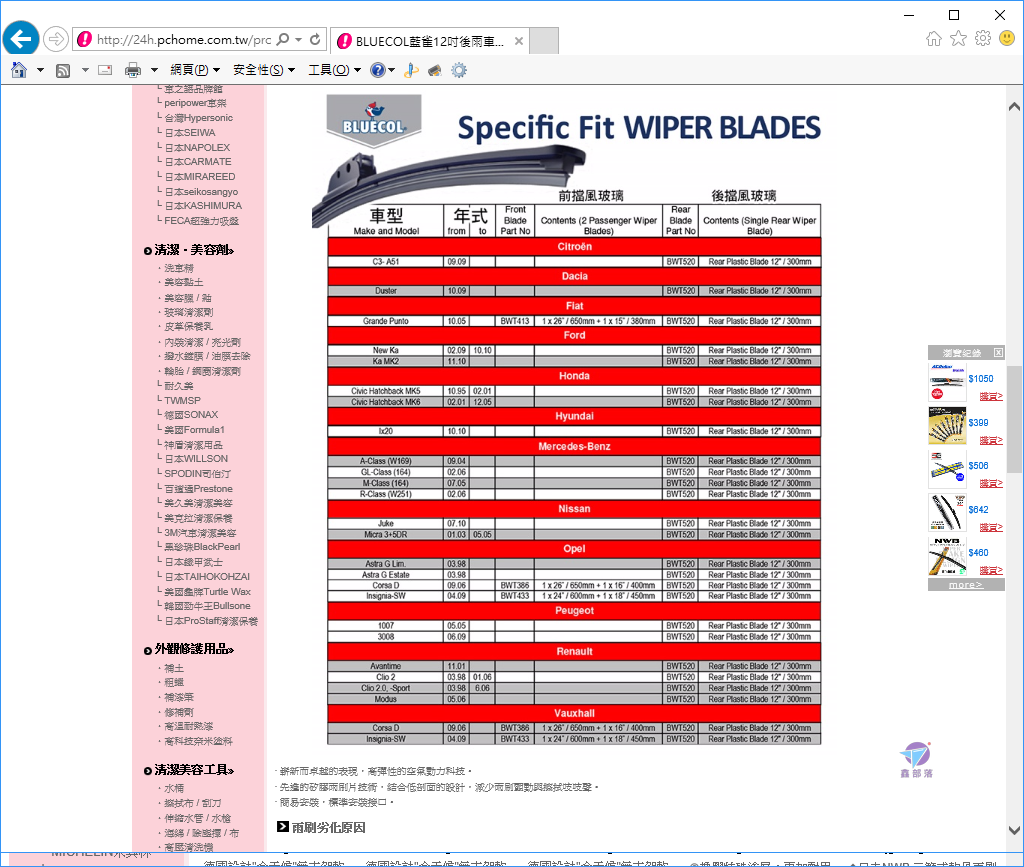Open the Home button dropdown arrow

40,70
